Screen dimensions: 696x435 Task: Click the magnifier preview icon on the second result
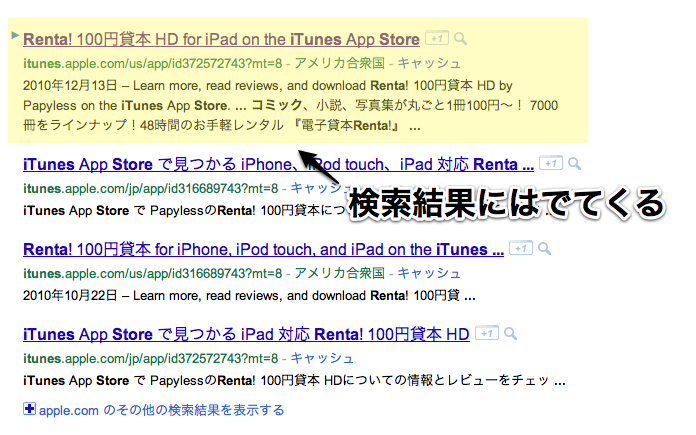574,163
